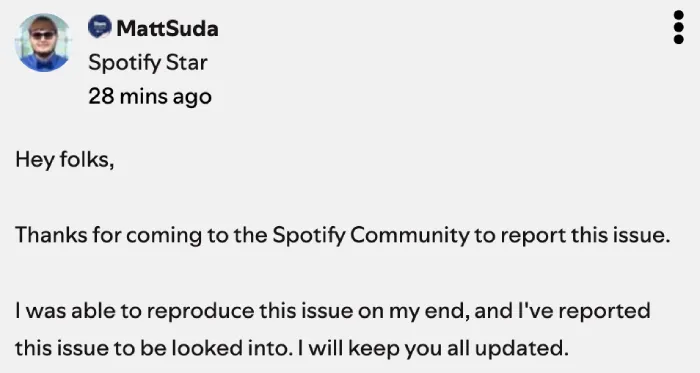The height and width of the screenshot is (373, 700).
Task: Click MattSuda's profile avatar picture
Action: pyautogui.click(x=43, y=42)
